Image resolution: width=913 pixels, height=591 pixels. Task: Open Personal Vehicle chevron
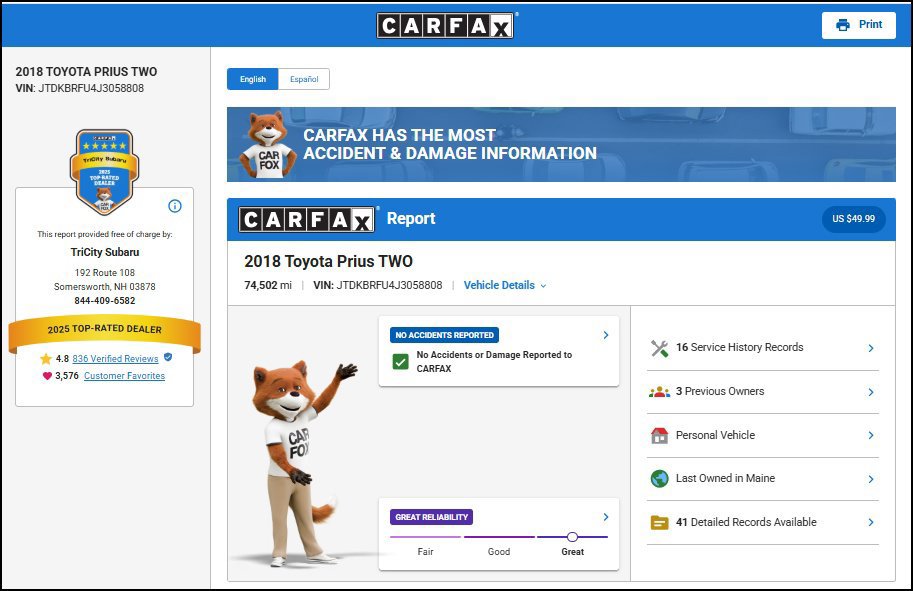point(870,435)
